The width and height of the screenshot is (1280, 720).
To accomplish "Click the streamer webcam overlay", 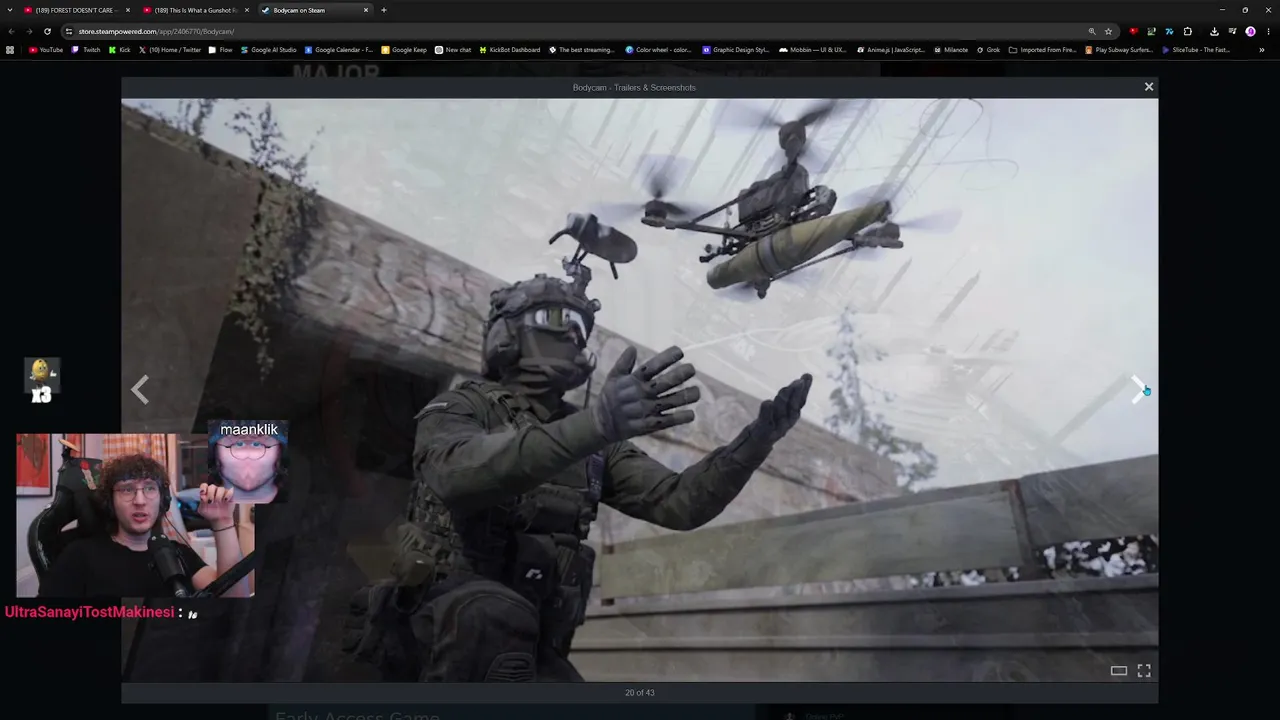I will pyautogui.click(x=135, y=515).
